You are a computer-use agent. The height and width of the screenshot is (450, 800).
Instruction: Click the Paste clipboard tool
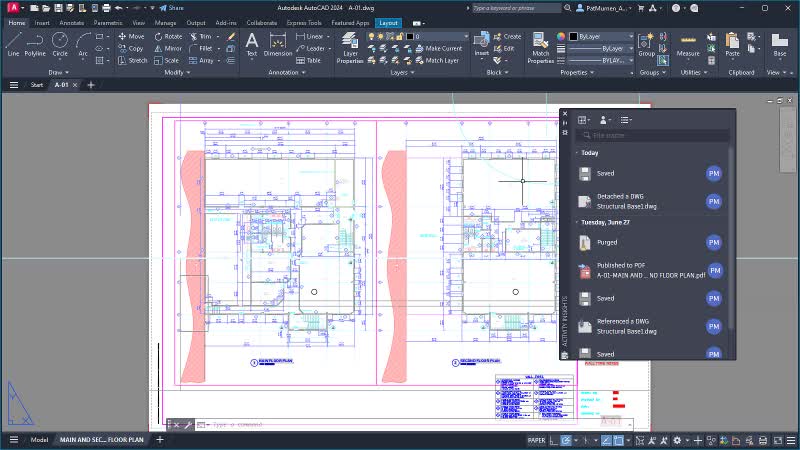point(732,44)
